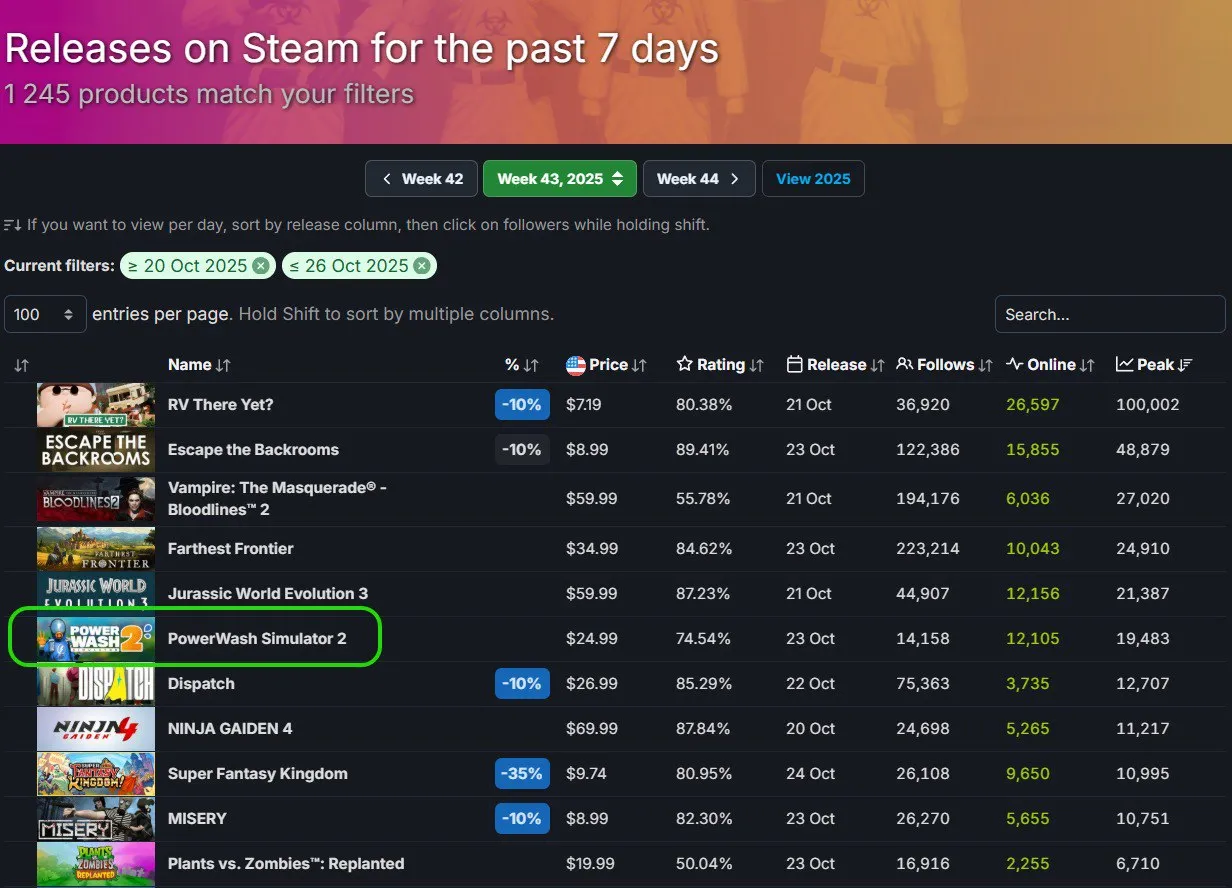Click the 12,156 online value

click(x=1033, y=593)
